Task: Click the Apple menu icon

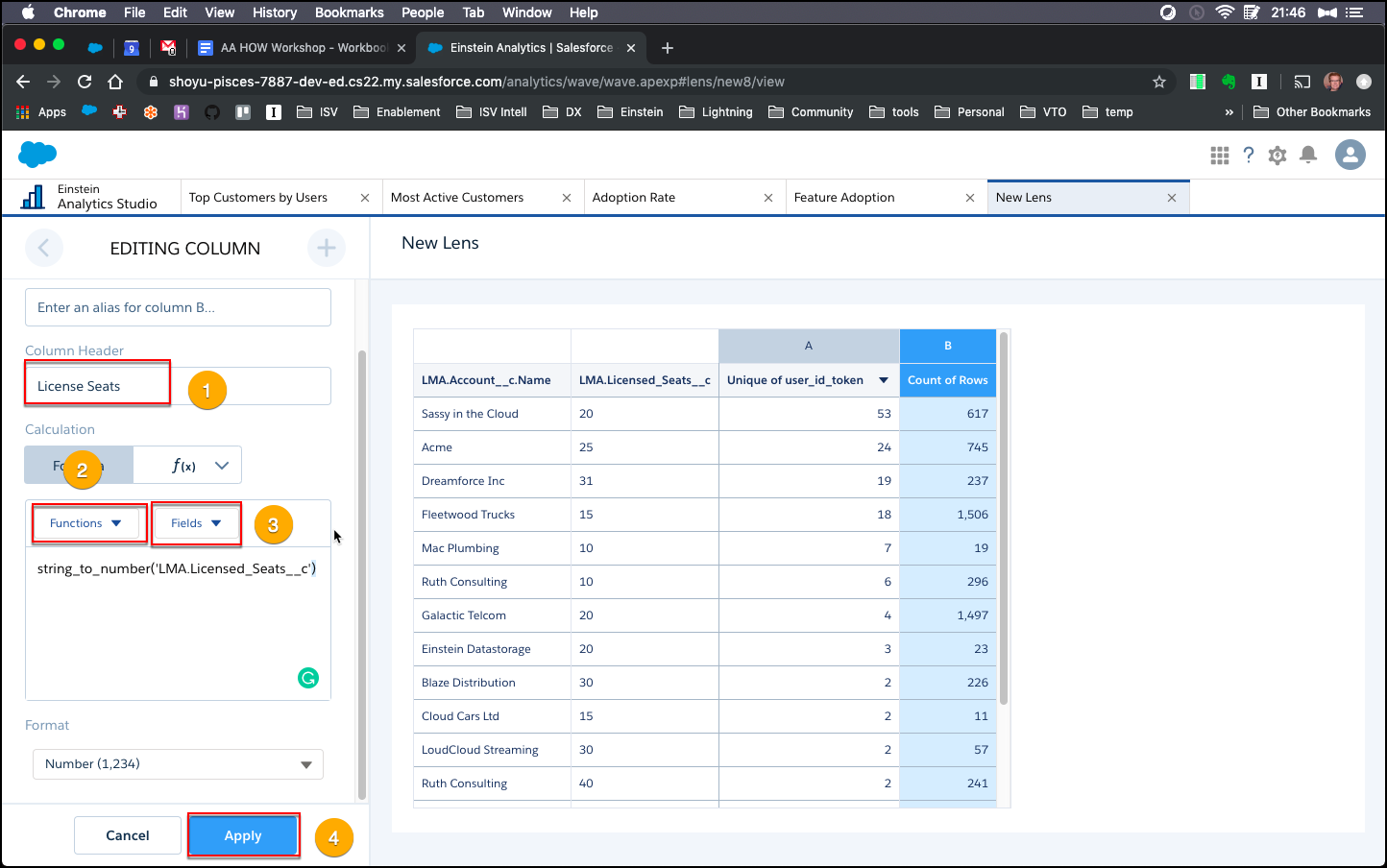Action: 28,12
